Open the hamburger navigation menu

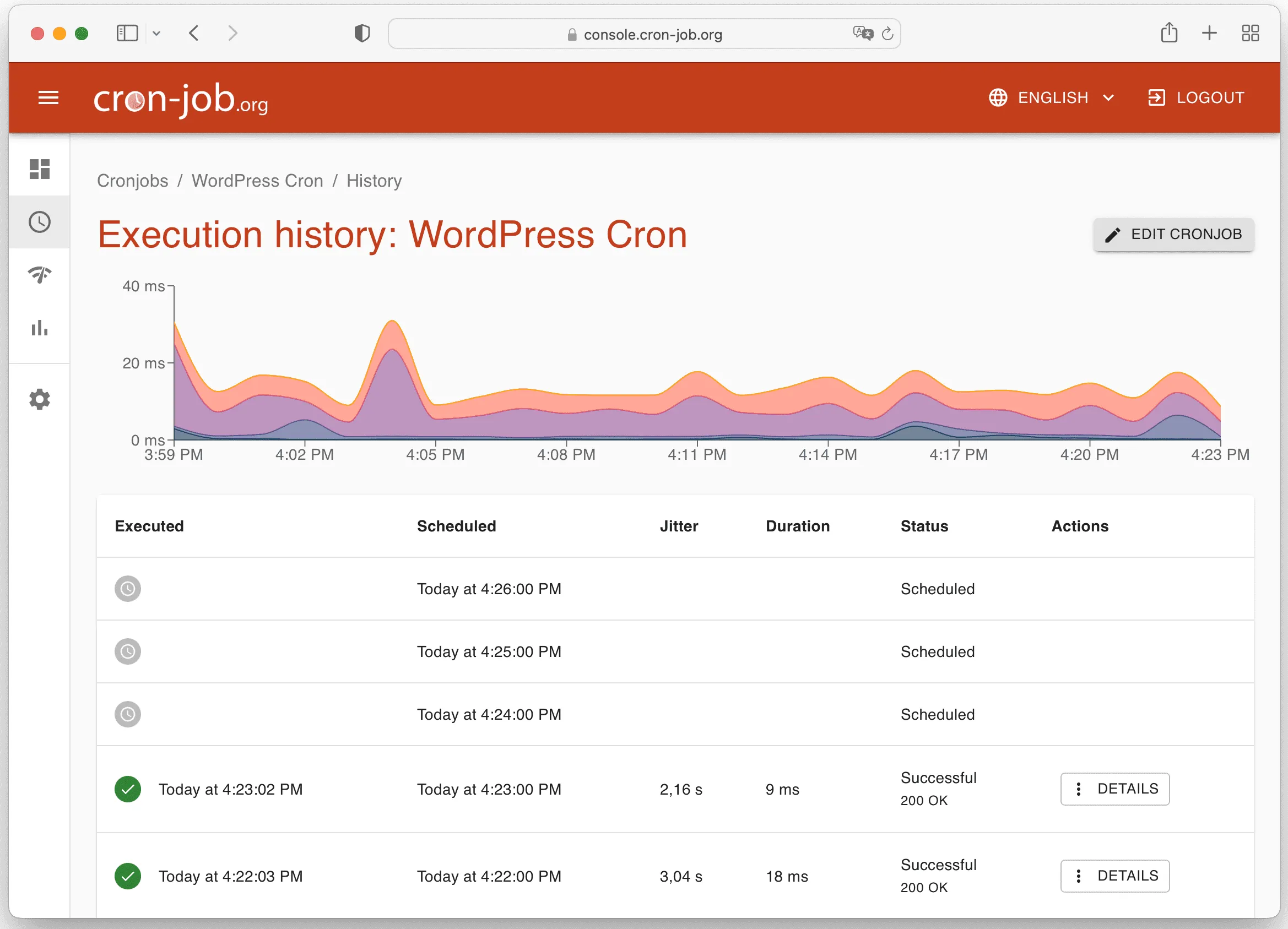(48, 97)
